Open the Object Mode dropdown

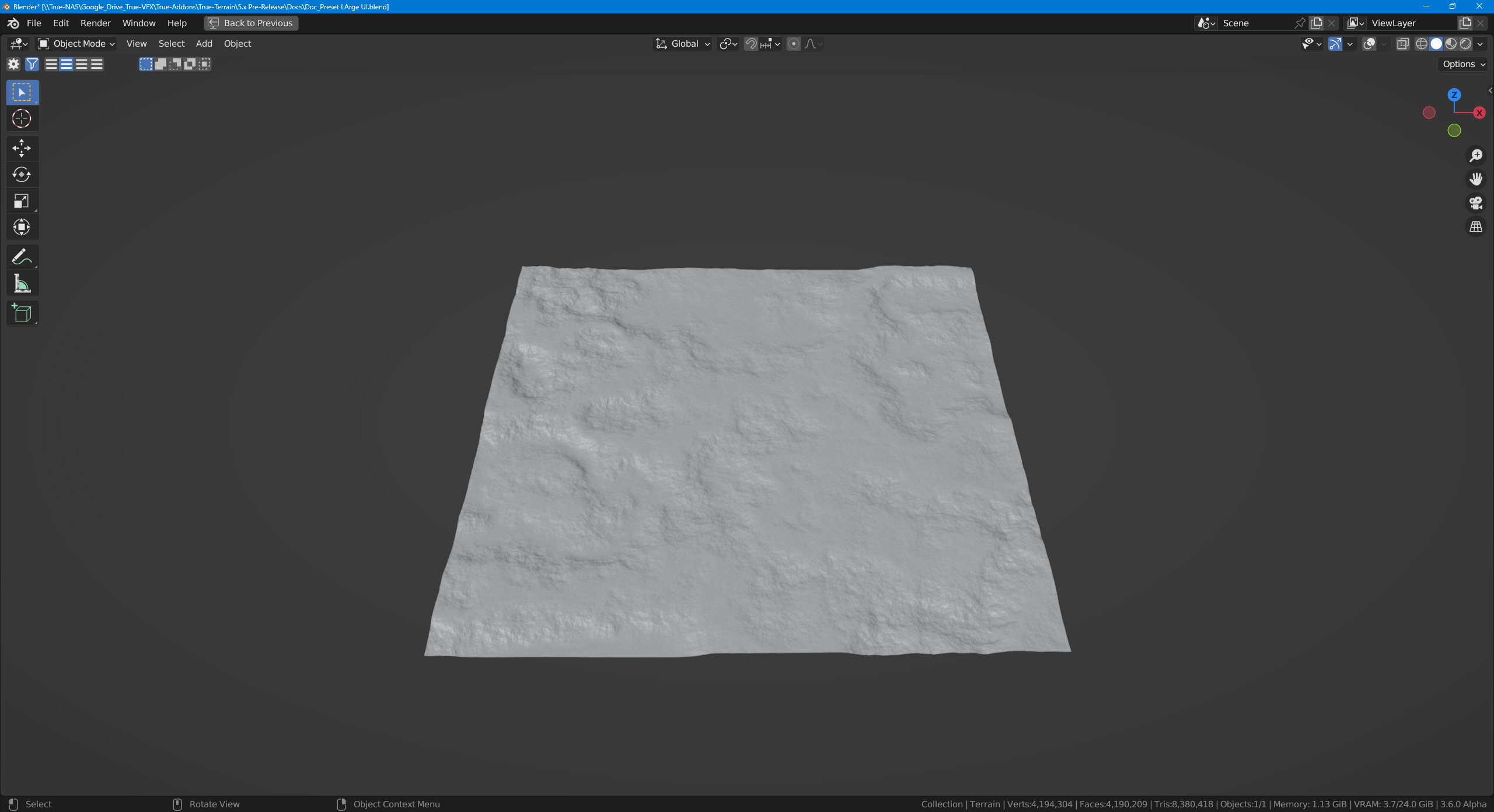tap(76, 44)
